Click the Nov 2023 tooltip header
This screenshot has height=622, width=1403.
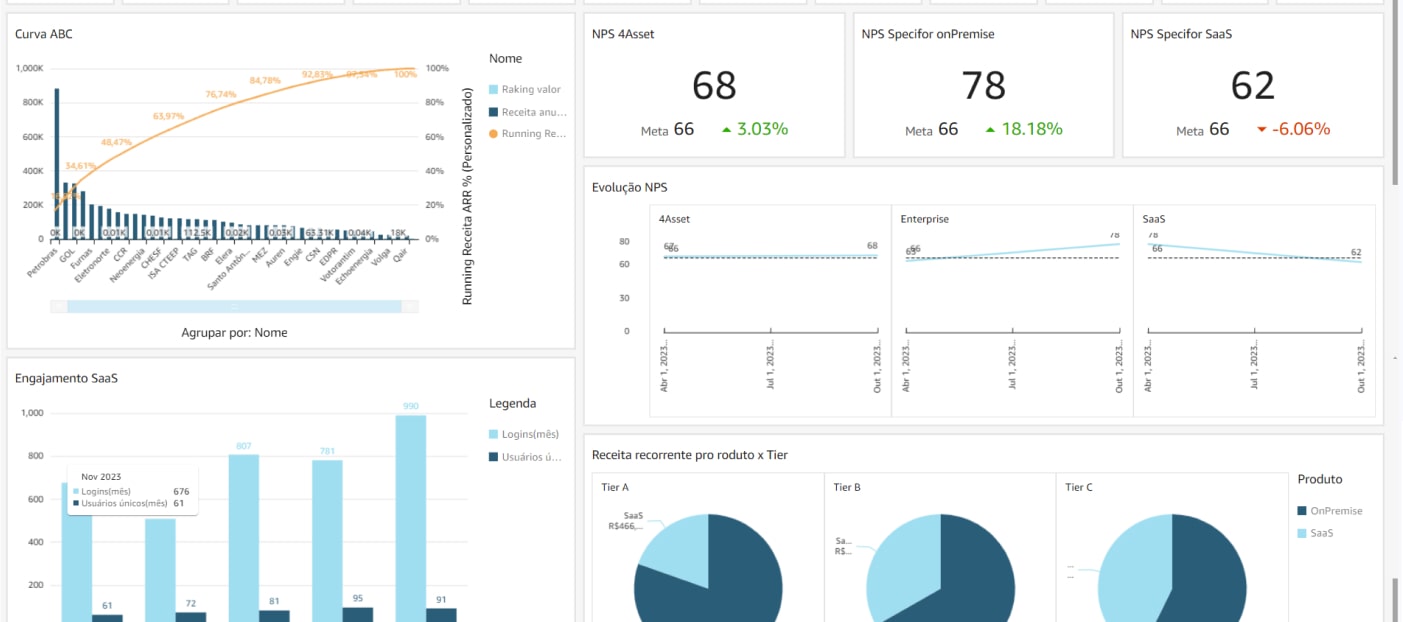(102, 477)
